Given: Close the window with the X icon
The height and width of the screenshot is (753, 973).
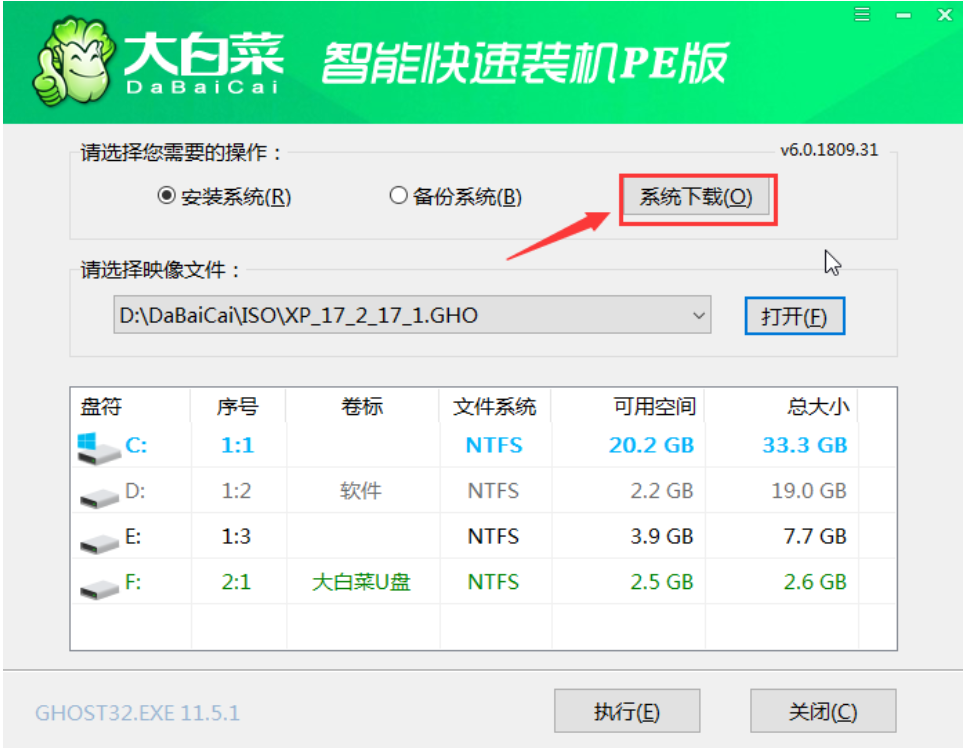Looking at the screenshot, I should pyautogui.click(x=944, y=14).
